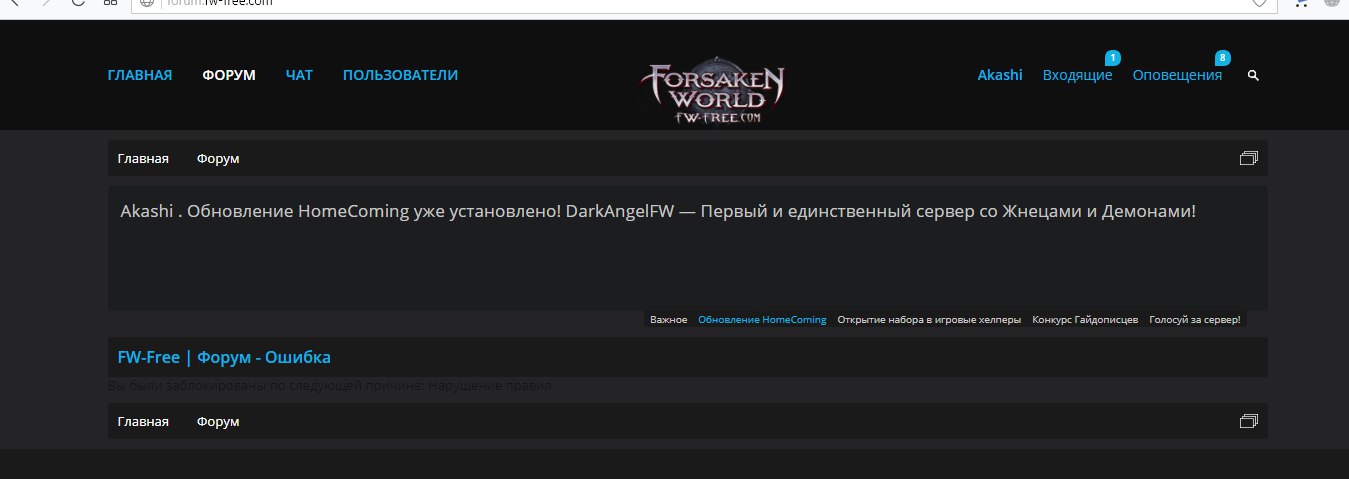Image resolution: width=1349 pixels, height=479 pixels.
Task: Focus the browser address bar
Action: [700, 4]
